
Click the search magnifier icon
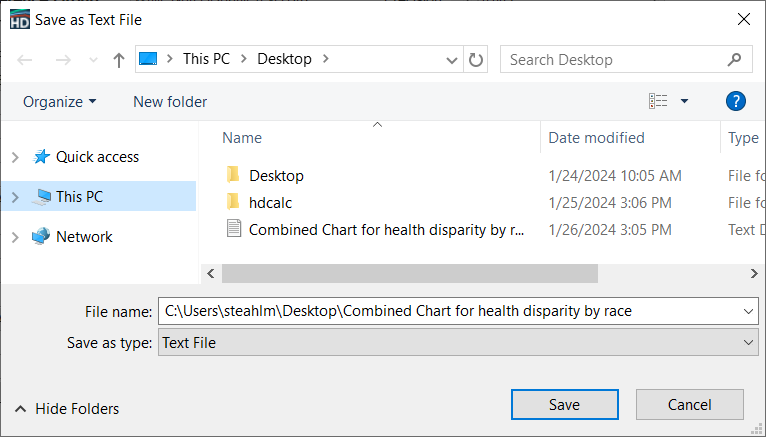[x=735, y=60]
